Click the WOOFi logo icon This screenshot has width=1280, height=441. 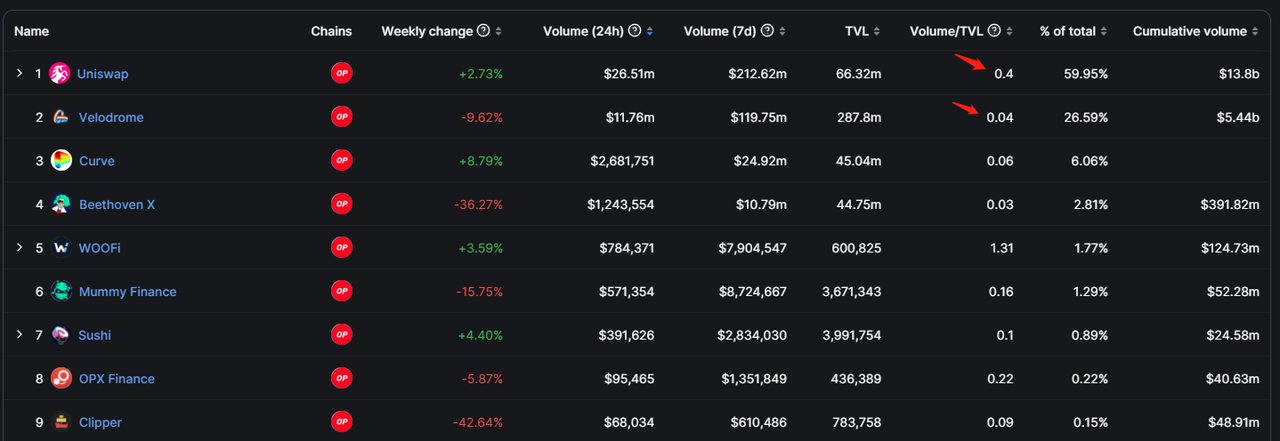tap(61, 247)
